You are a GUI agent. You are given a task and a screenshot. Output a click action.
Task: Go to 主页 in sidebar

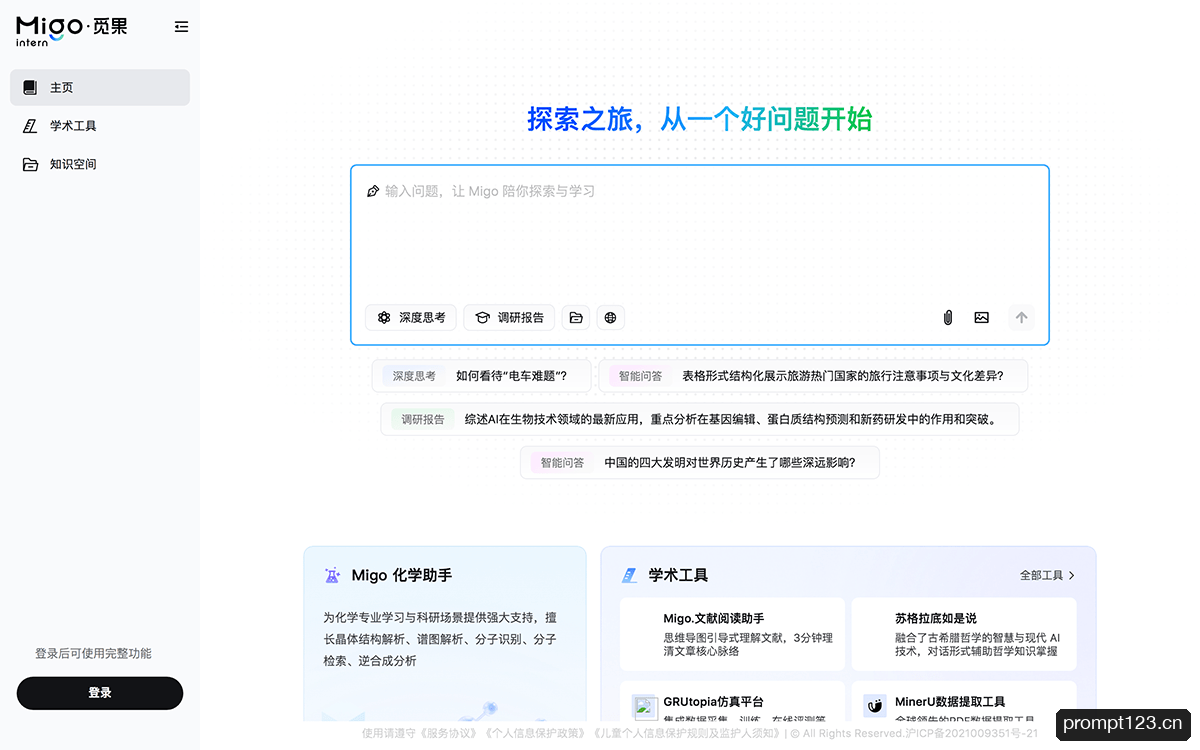(100, 87)
